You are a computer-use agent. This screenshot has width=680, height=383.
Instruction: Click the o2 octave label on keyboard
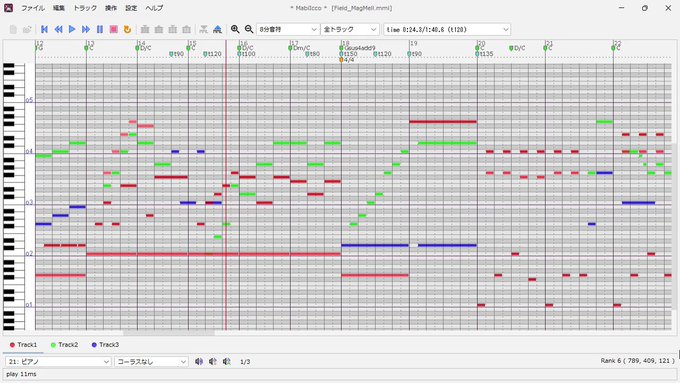[29, 254]
